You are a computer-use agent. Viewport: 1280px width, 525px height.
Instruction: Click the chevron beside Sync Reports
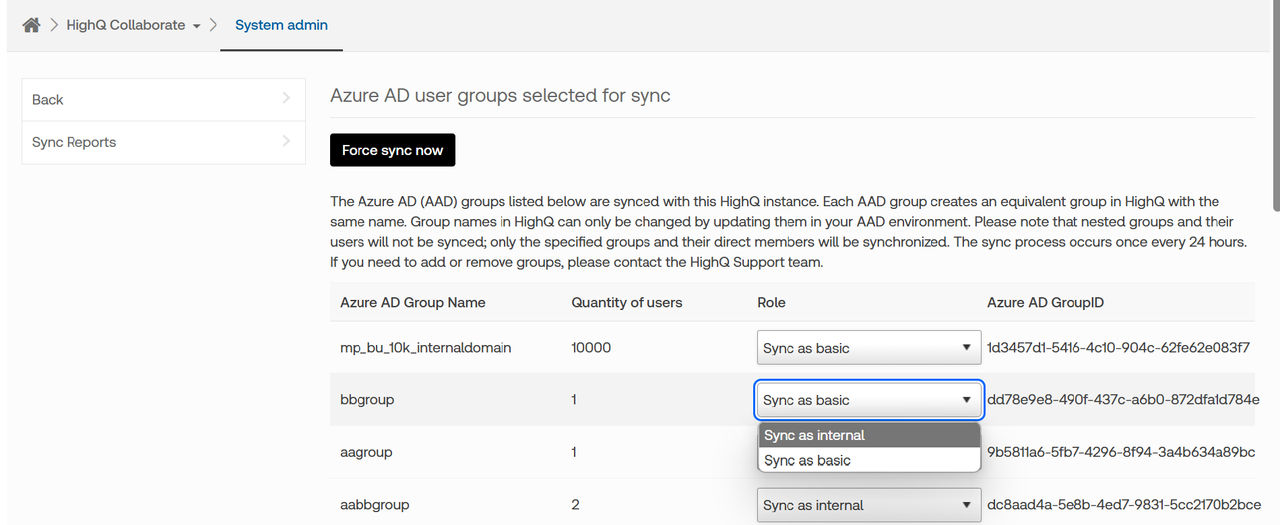click(x=286, y=141)
